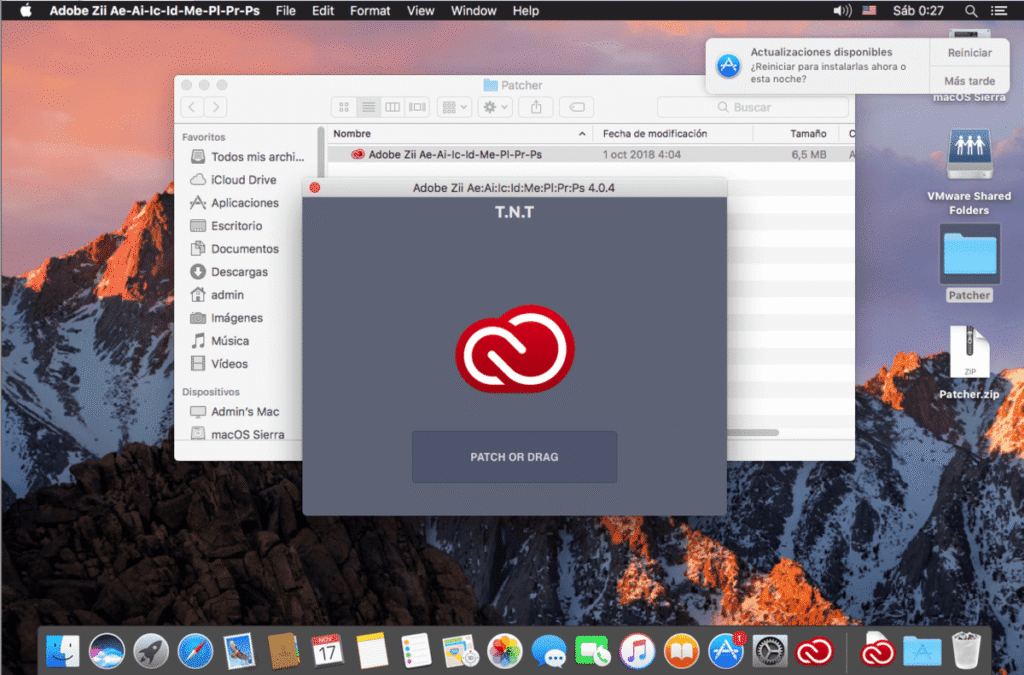
Task: Open FaceTime from the Dock
Action: click(x=593, y=651)
